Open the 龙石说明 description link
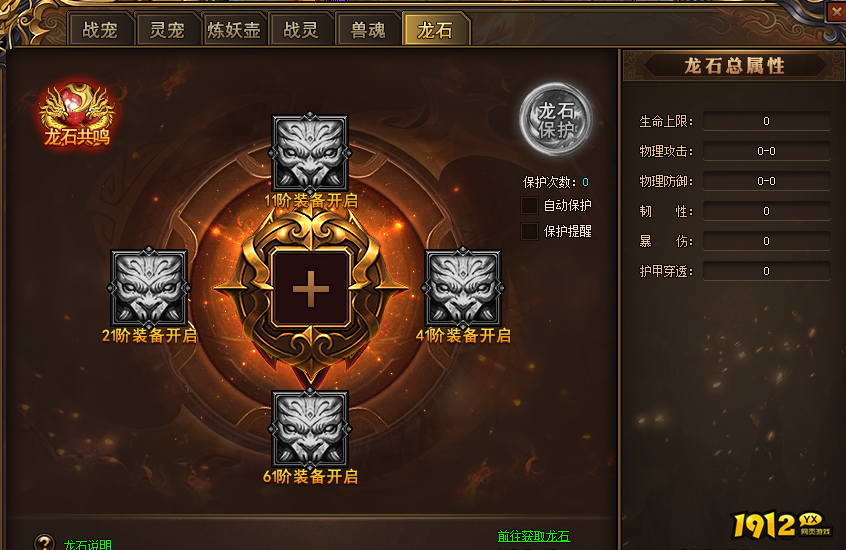Image resolution: width=846 pixels, height=550 pixels. pos(87,544)
